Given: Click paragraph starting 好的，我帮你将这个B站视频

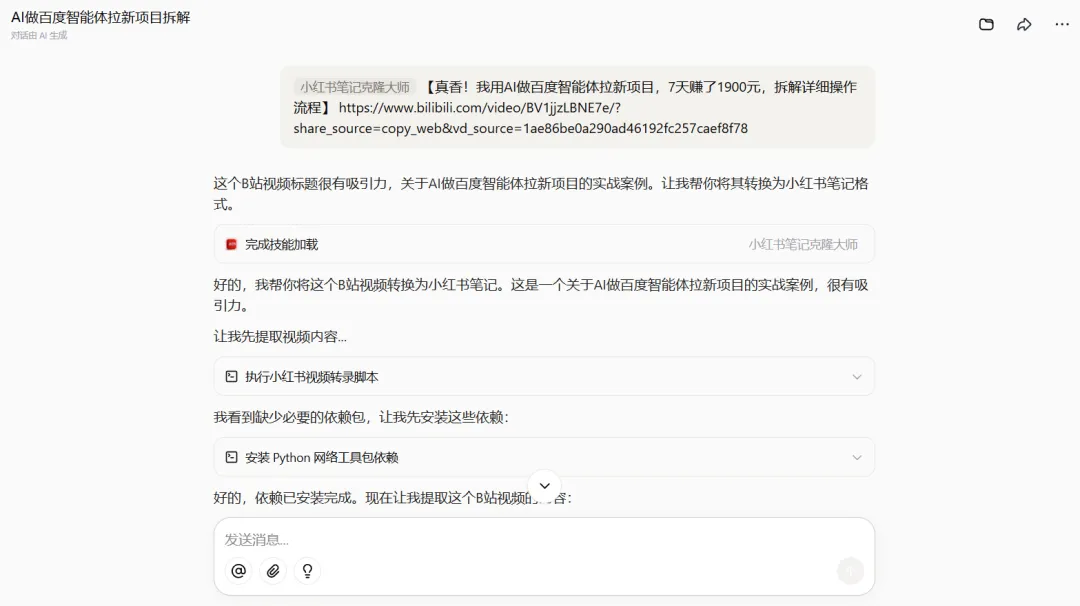Looking at the screenshot, I should [541, 295].
